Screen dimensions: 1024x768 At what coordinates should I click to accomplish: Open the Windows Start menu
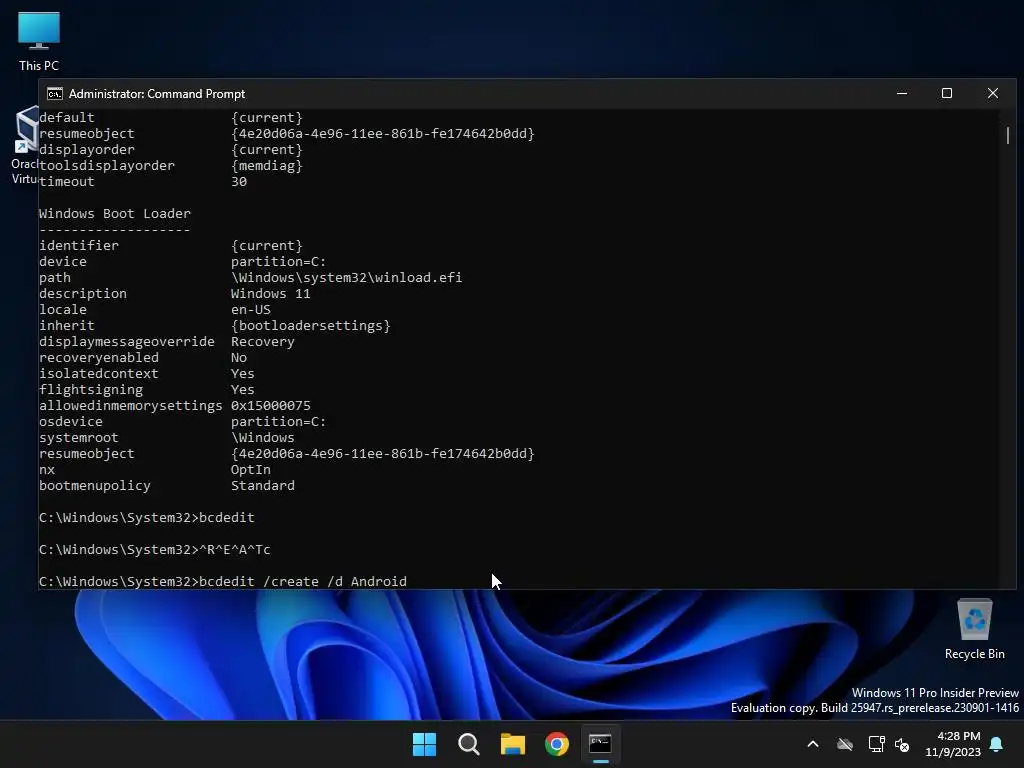424,744
